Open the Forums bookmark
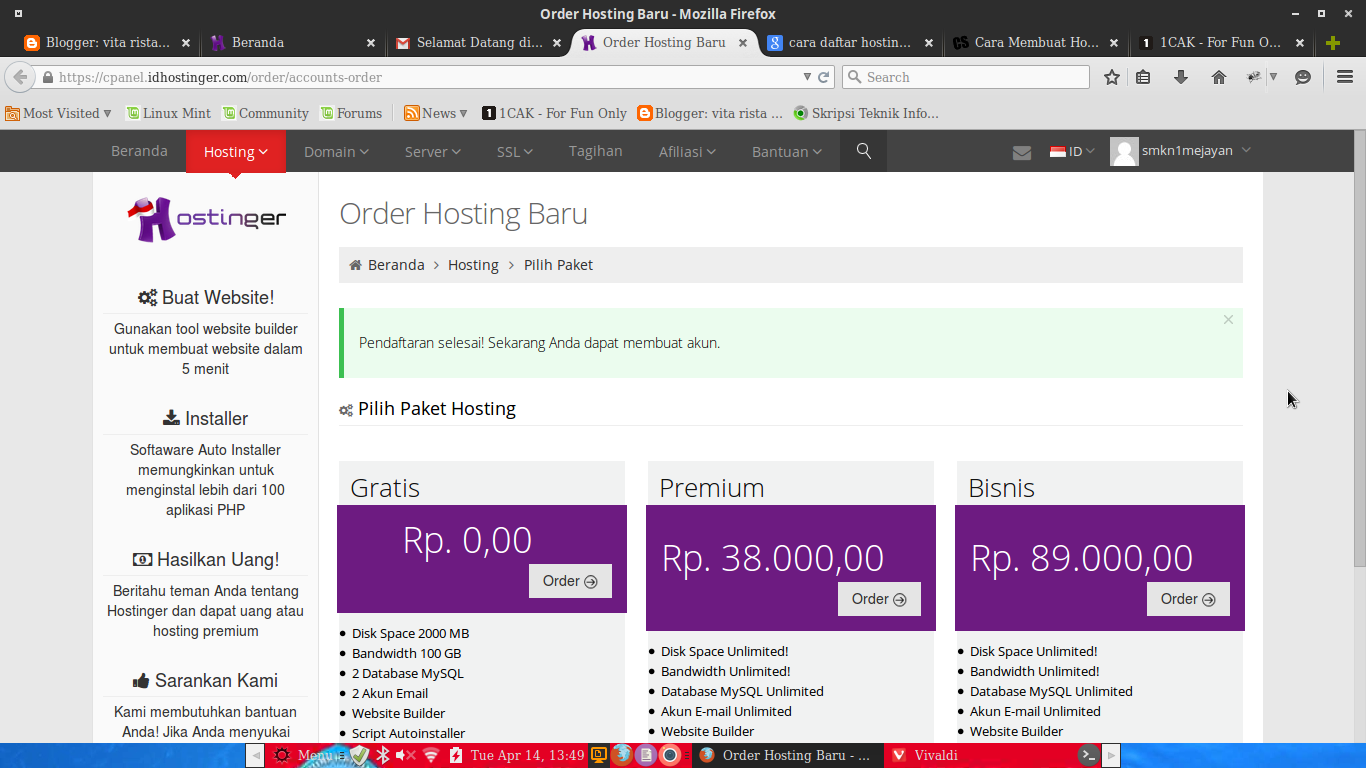 pyautogui.click(x=351, y=113)
